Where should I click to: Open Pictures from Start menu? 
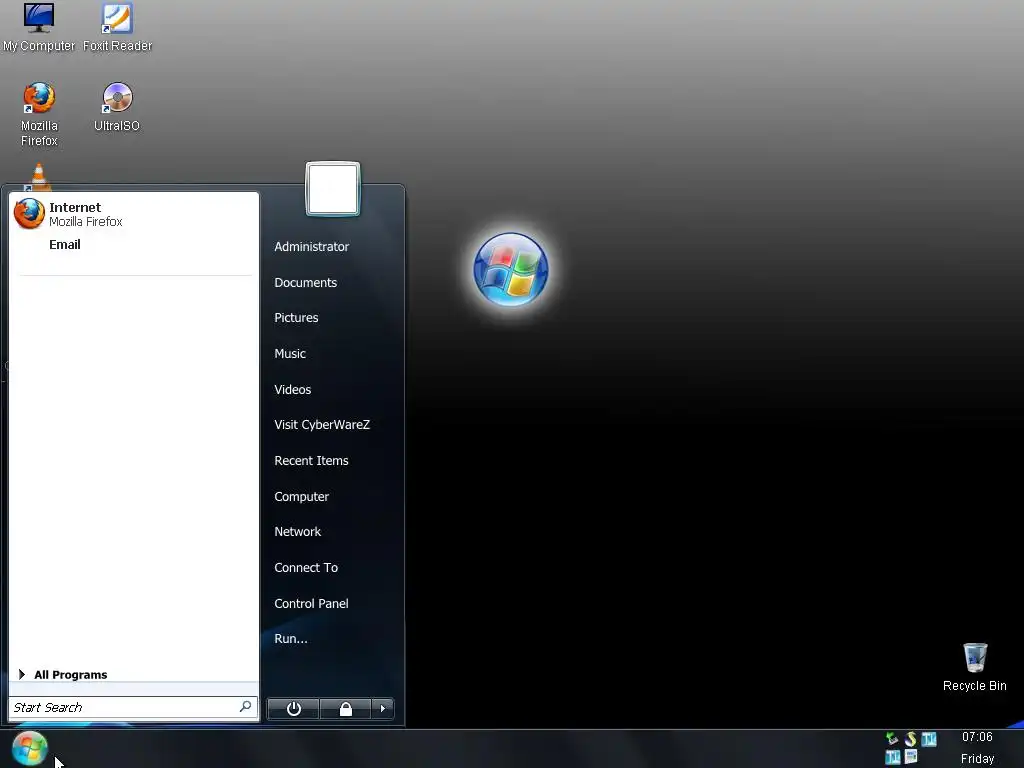(x=296, y=318)
